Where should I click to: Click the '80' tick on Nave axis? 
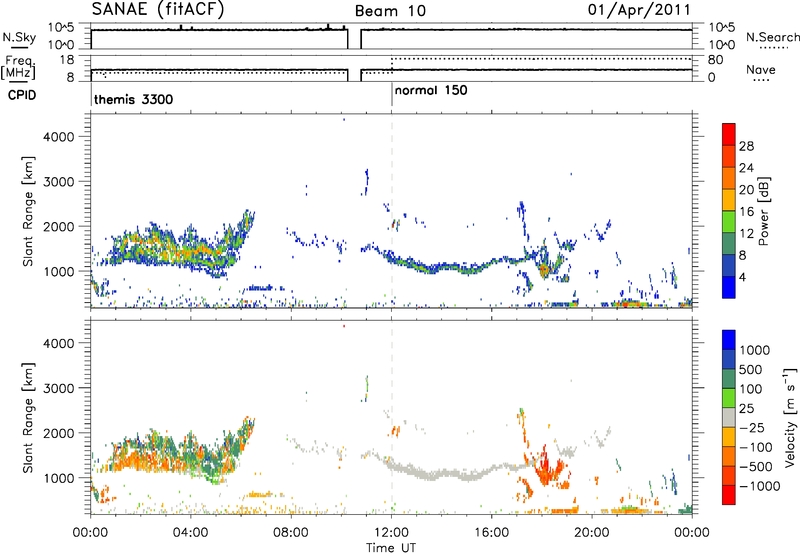coord(715,60)
